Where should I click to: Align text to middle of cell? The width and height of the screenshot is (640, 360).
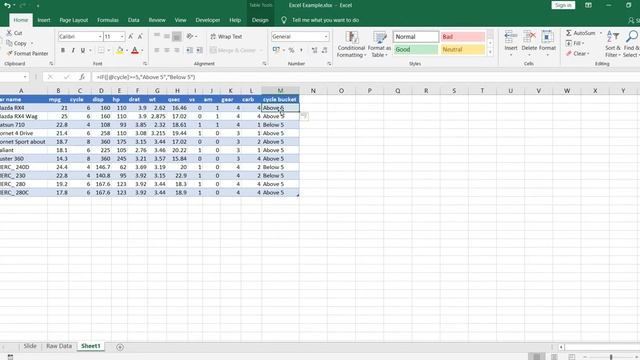click(167, 36)
